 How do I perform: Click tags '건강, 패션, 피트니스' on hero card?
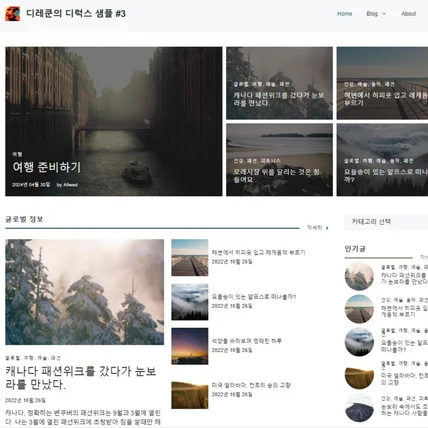[257, 161]
